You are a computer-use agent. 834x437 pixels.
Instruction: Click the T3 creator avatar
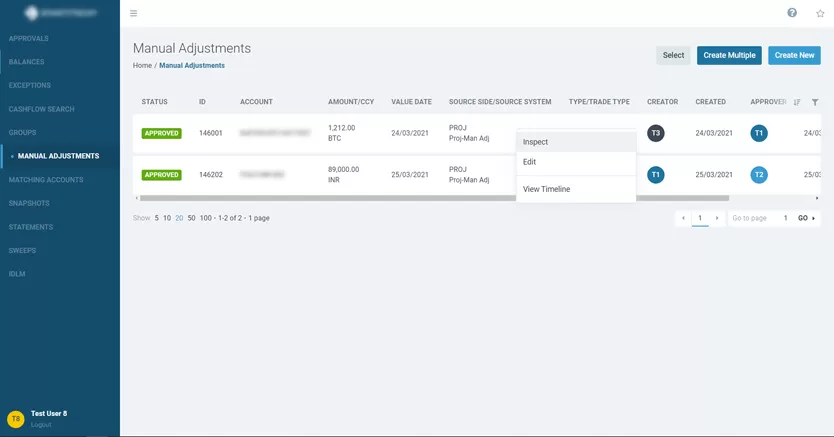tap(656, 133)
